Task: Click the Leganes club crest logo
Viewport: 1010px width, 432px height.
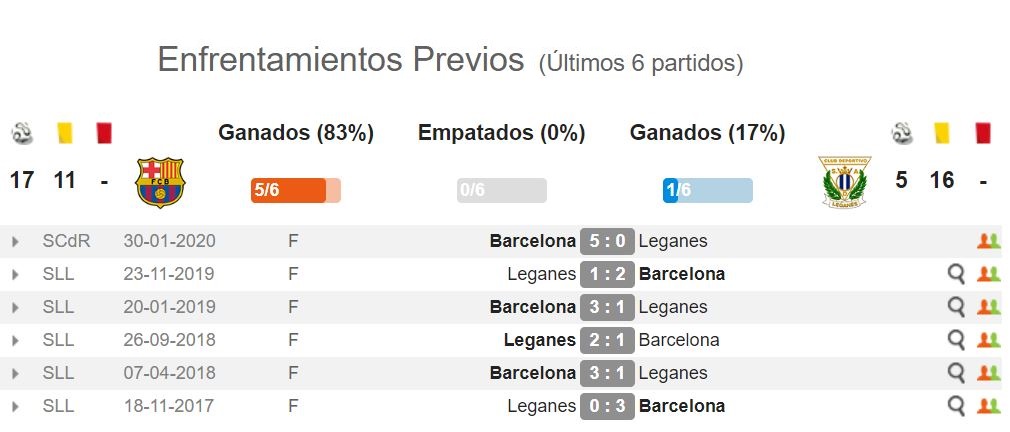Action: 844,182
